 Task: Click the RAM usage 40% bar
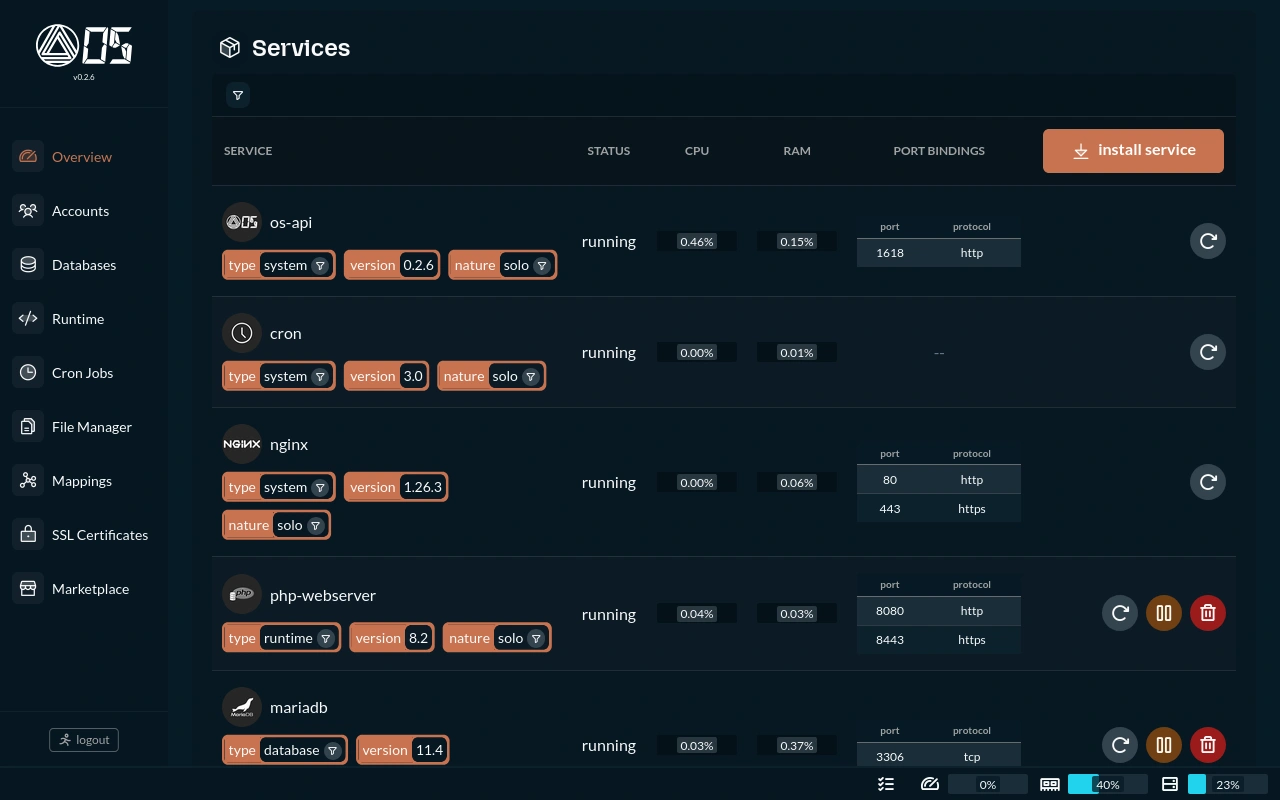point(1107,785)
